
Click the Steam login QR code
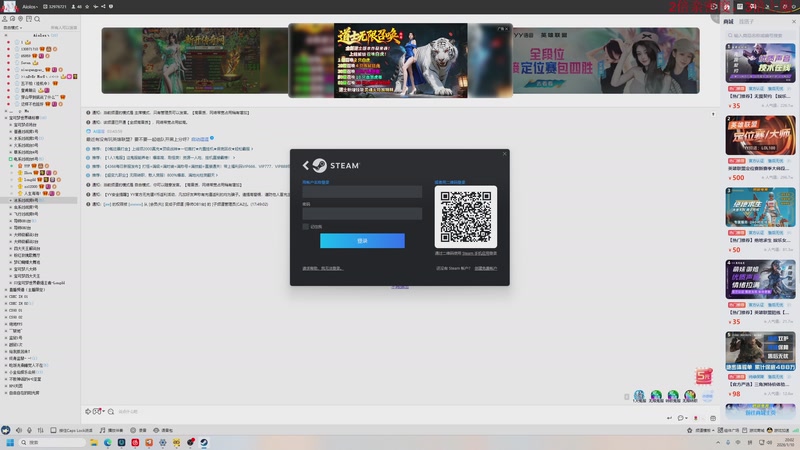(x=466, y=217)
